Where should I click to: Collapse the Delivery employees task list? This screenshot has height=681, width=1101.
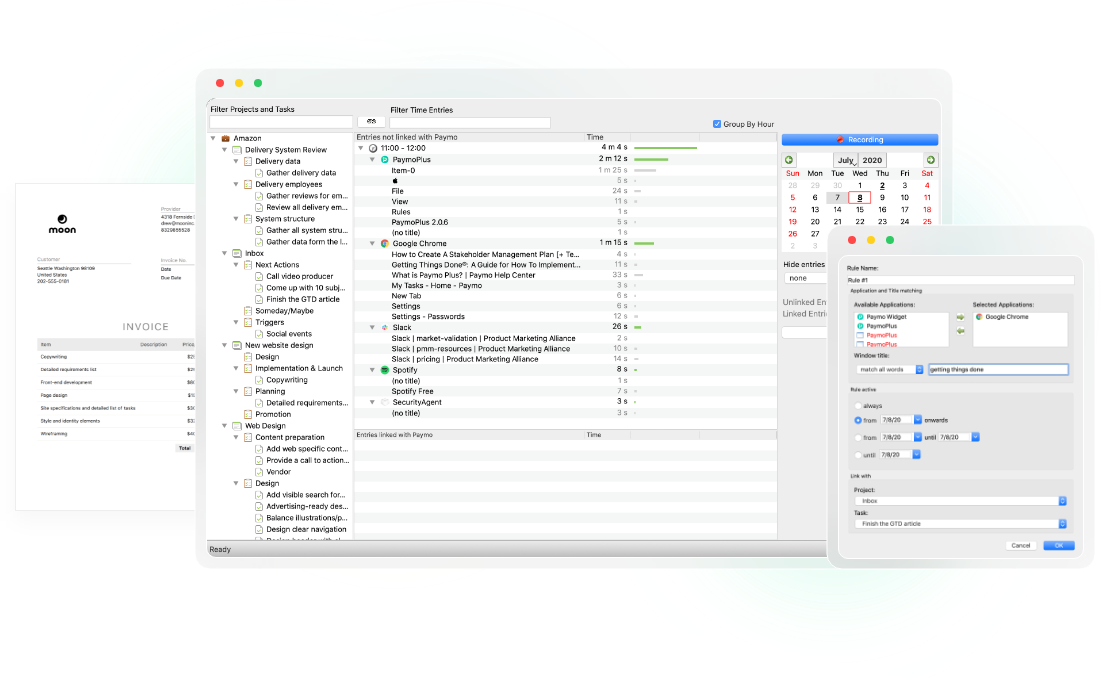[236, 185]
